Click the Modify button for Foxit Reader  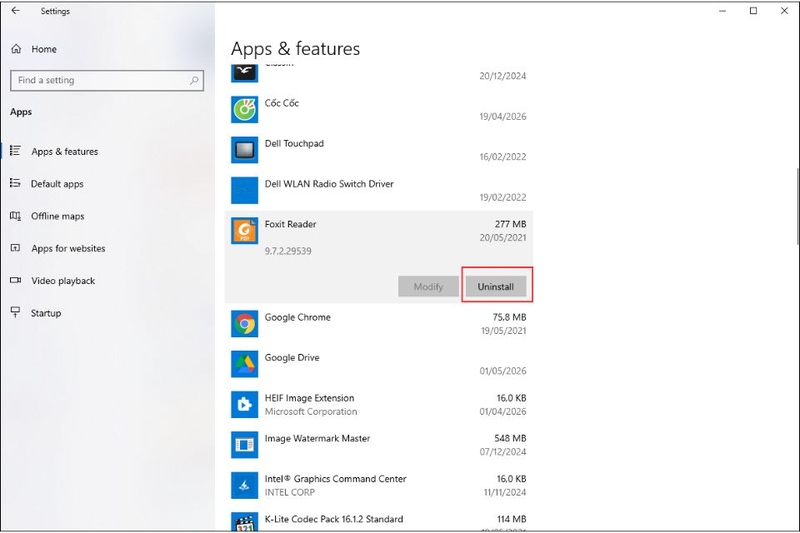pyautogui.click(x=428, y=287)
